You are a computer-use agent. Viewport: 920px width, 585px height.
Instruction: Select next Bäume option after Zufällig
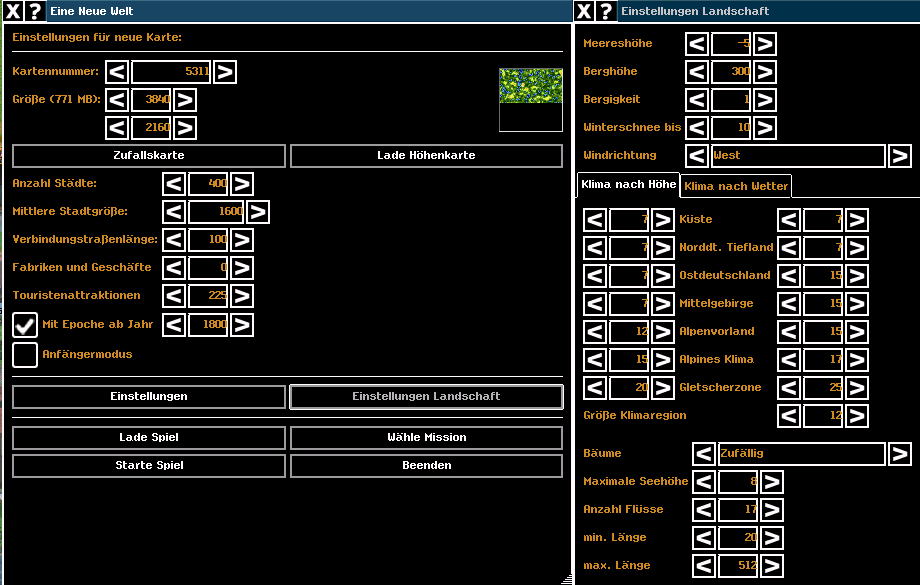(899, 454)
